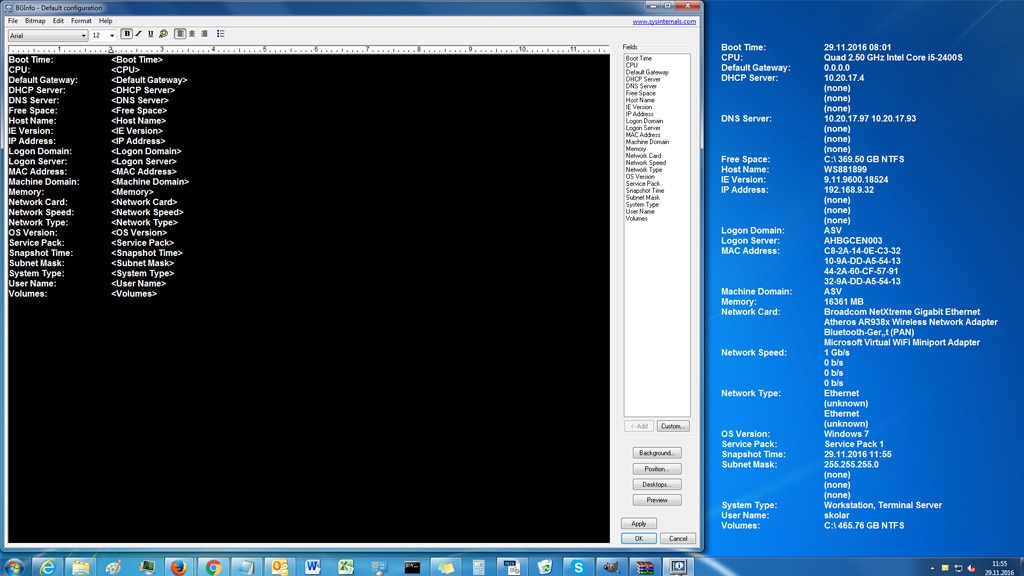The image size is (1024, 576).
Task: Toggle bold formatting in the toolbar
Action: coord(127,34)
